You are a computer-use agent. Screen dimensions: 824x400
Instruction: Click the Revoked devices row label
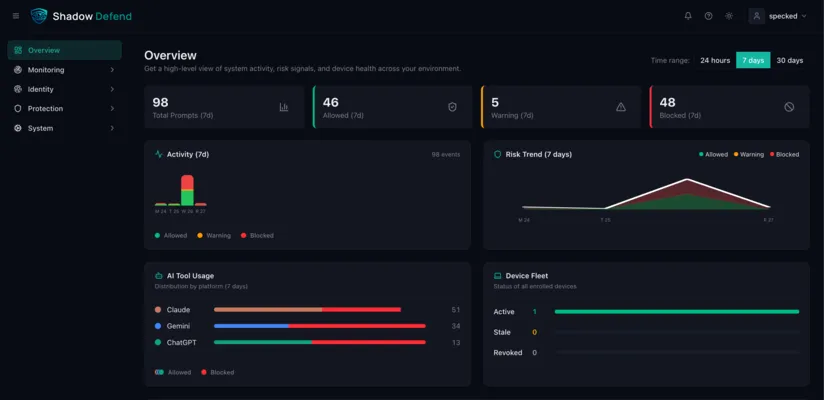click(508, 353)
